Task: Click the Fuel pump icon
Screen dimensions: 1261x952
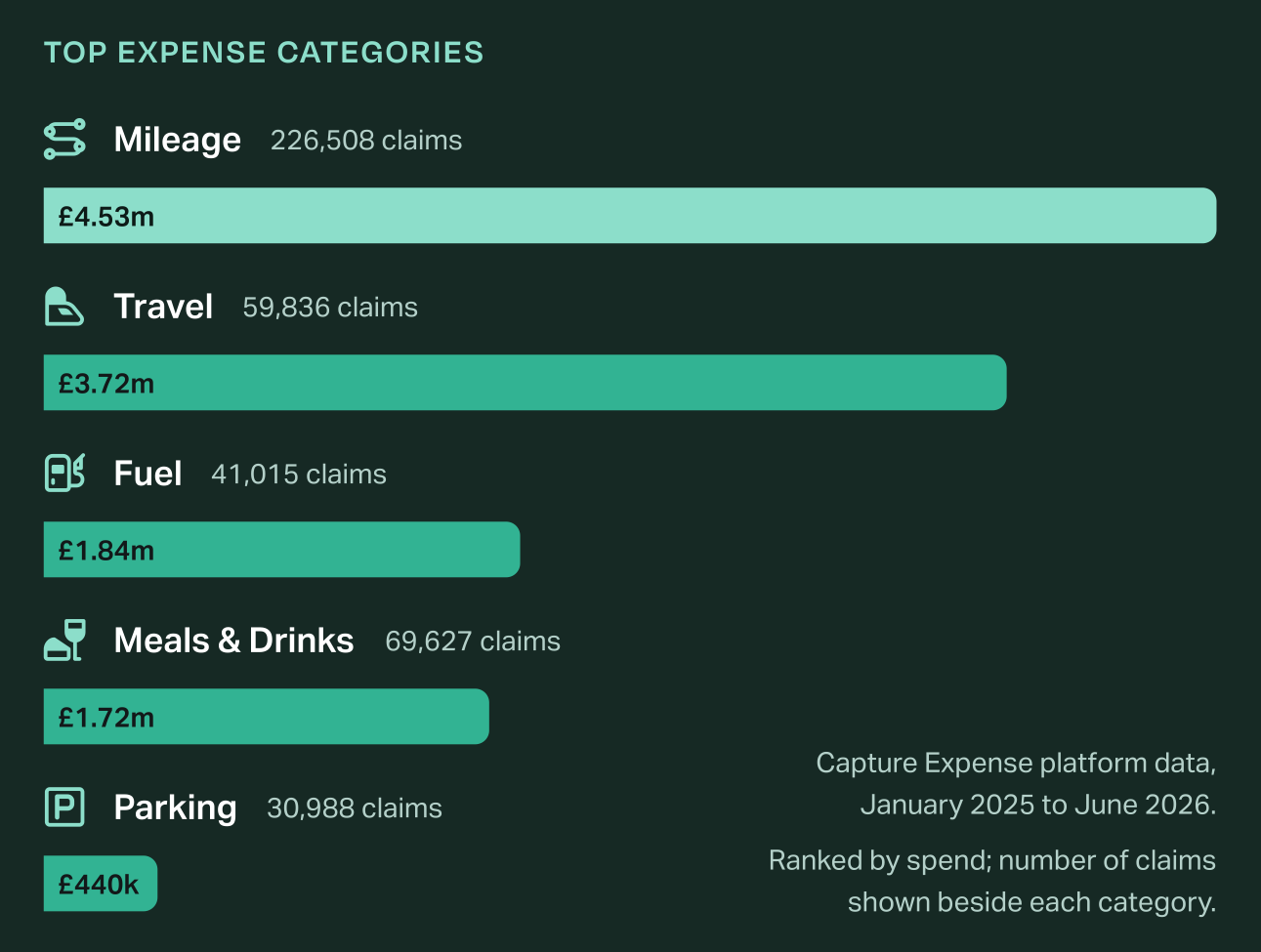Action: (64, 474)
